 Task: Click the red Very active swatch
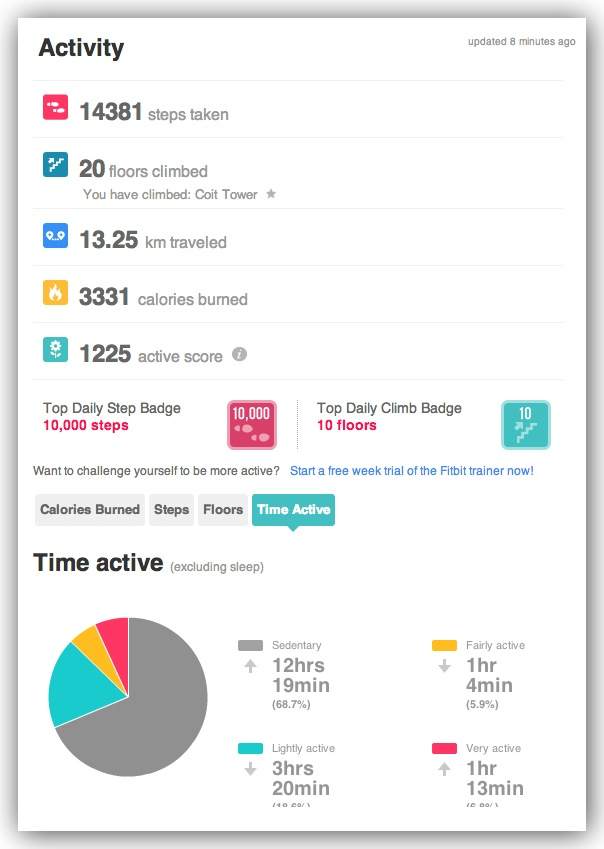(445, 748)
